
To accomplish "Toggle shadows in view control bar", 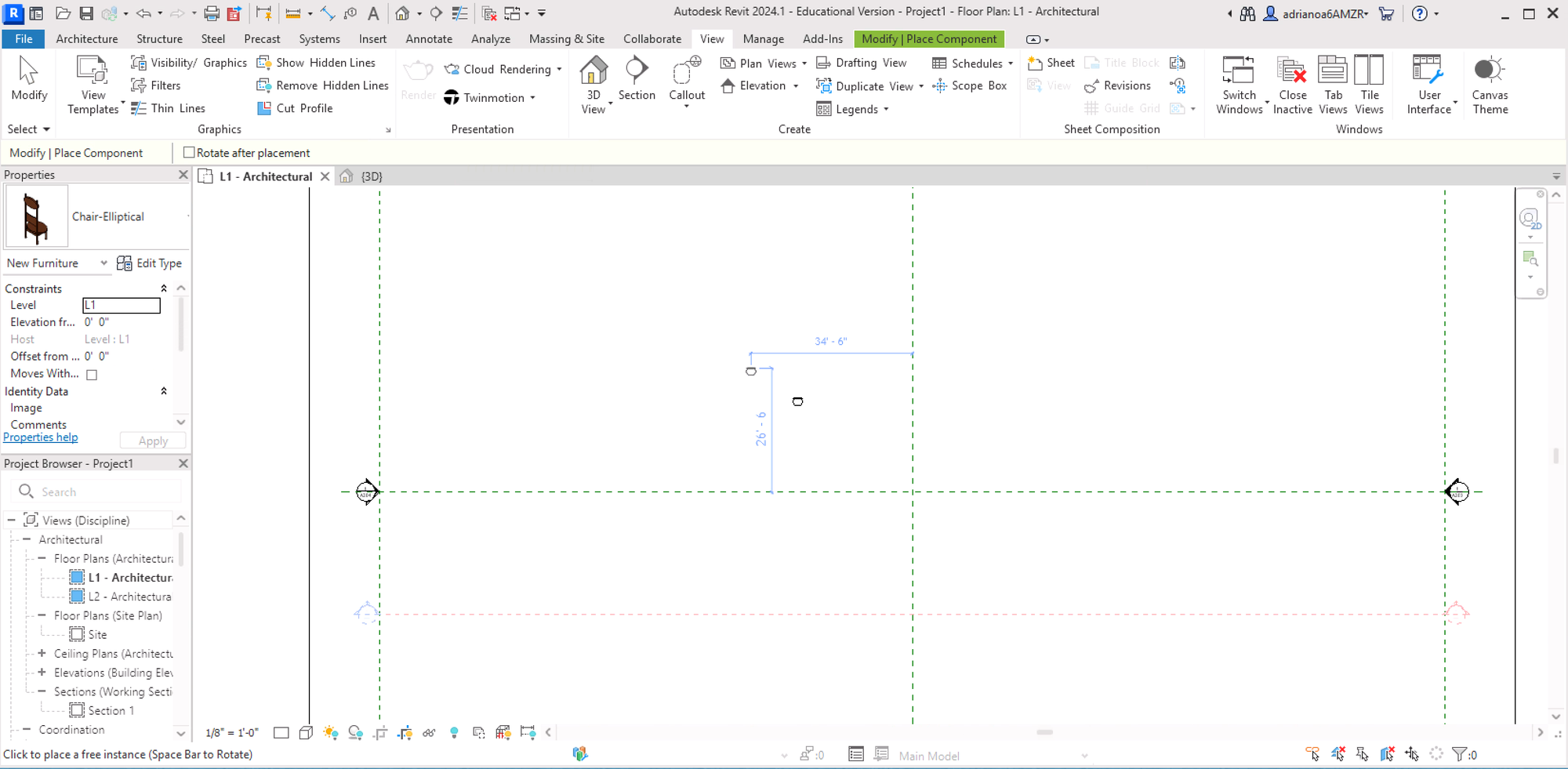I will click(x=355, y=733).
